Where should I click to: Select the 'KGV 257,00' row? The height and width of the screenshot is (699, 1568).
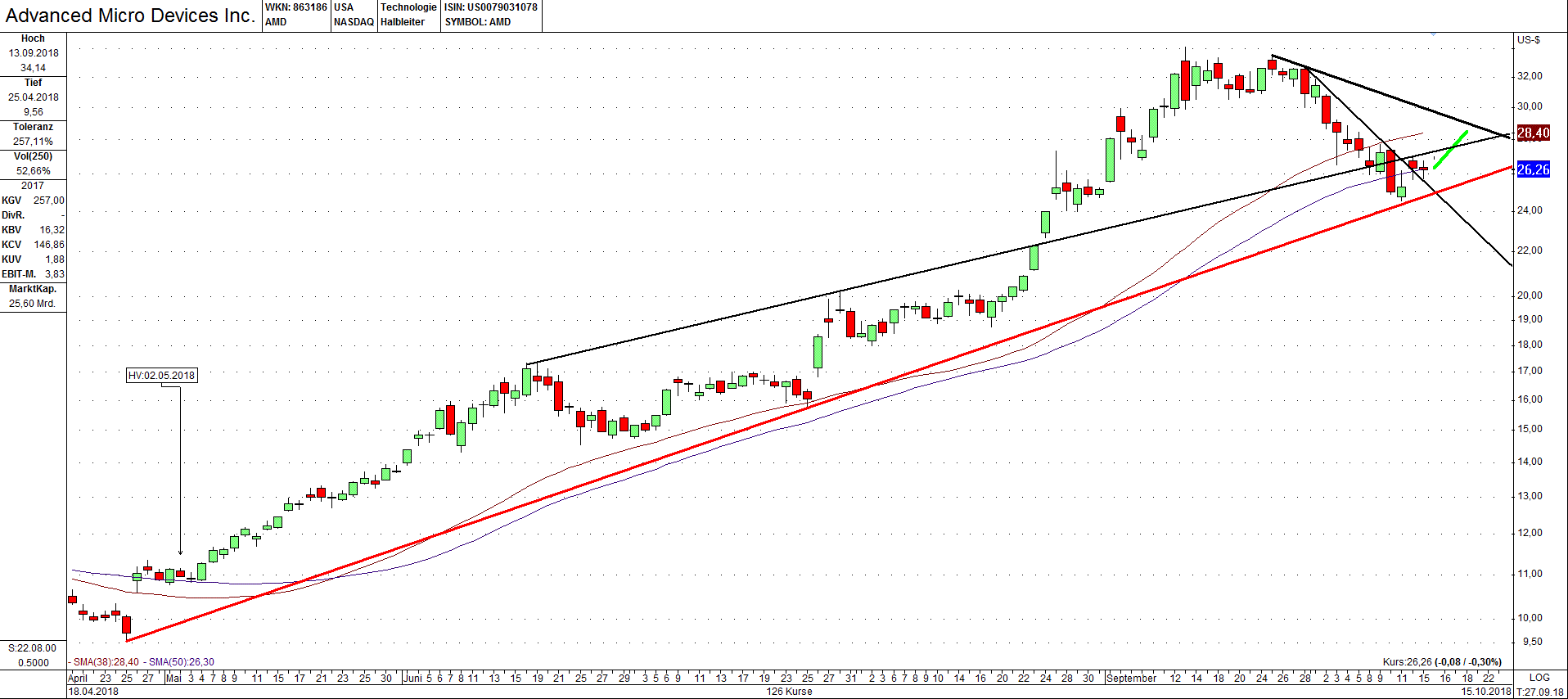pos(33,201)
